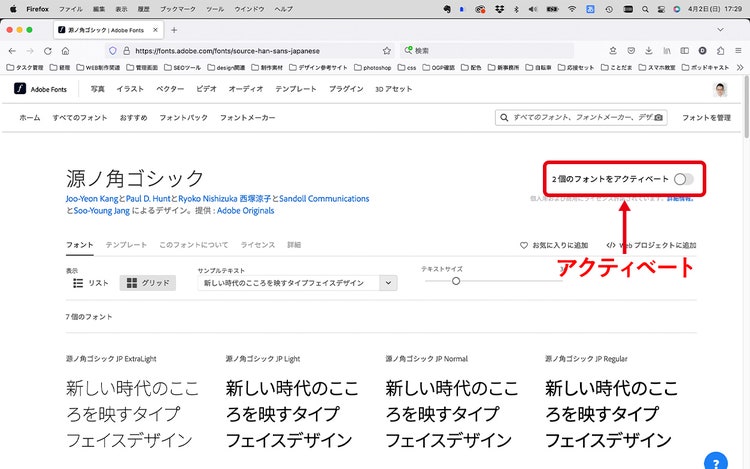Open the Firefox home page icon
Image resolution: width=750 pixels, height=469 pixels.
[x=66, y=51]
